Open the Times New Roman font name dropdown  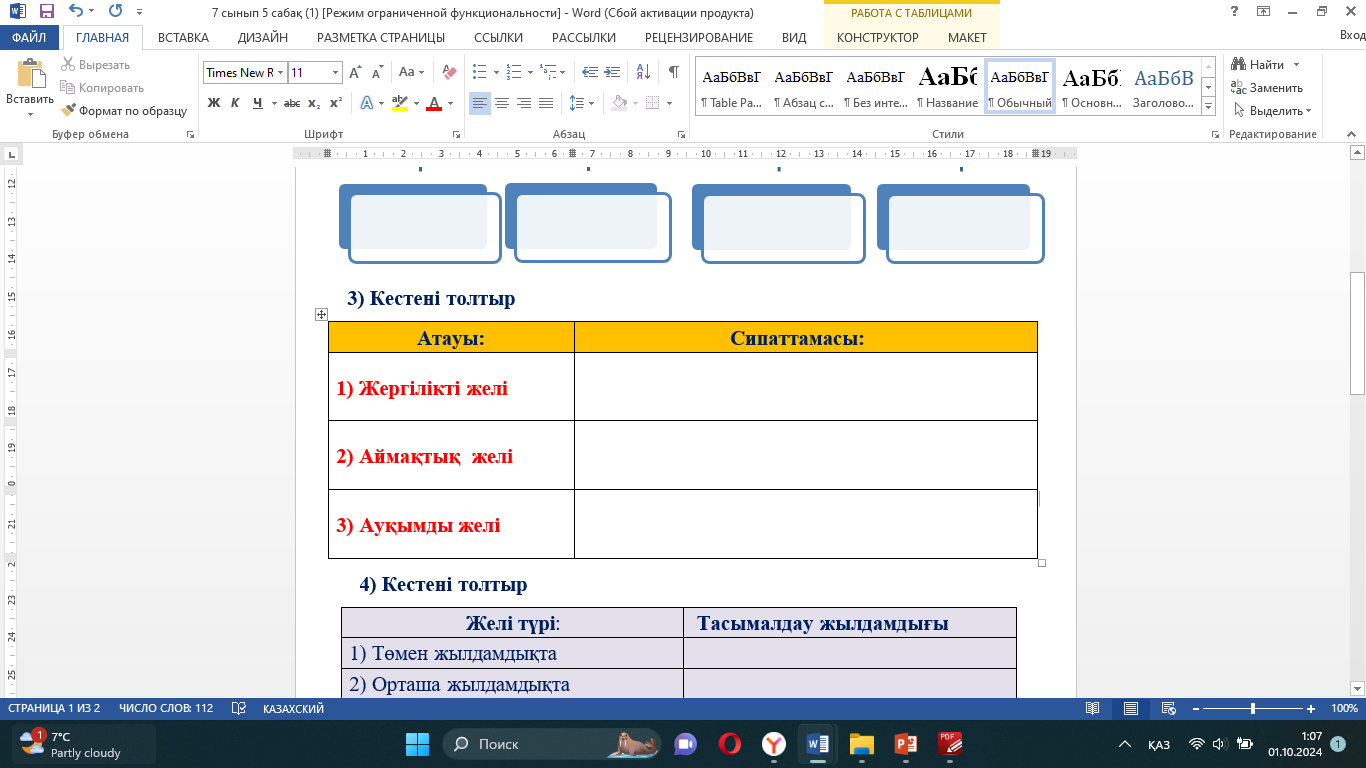click(281, 73)
